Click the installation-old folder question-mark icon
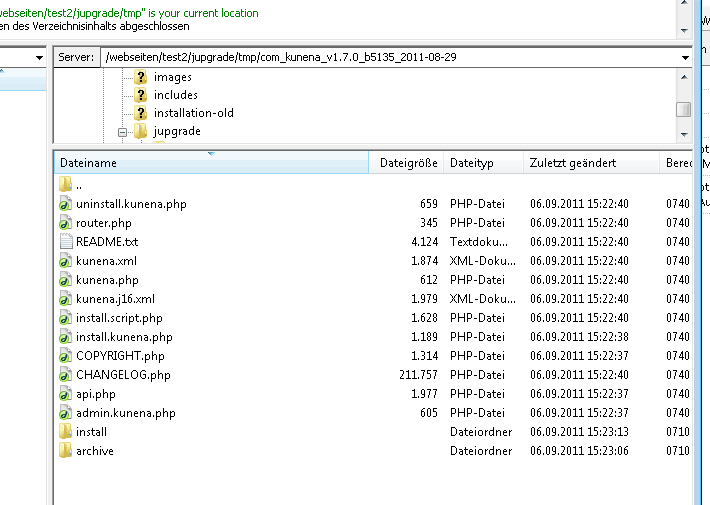Screen dimensions: 710x505 click(141, 113)
